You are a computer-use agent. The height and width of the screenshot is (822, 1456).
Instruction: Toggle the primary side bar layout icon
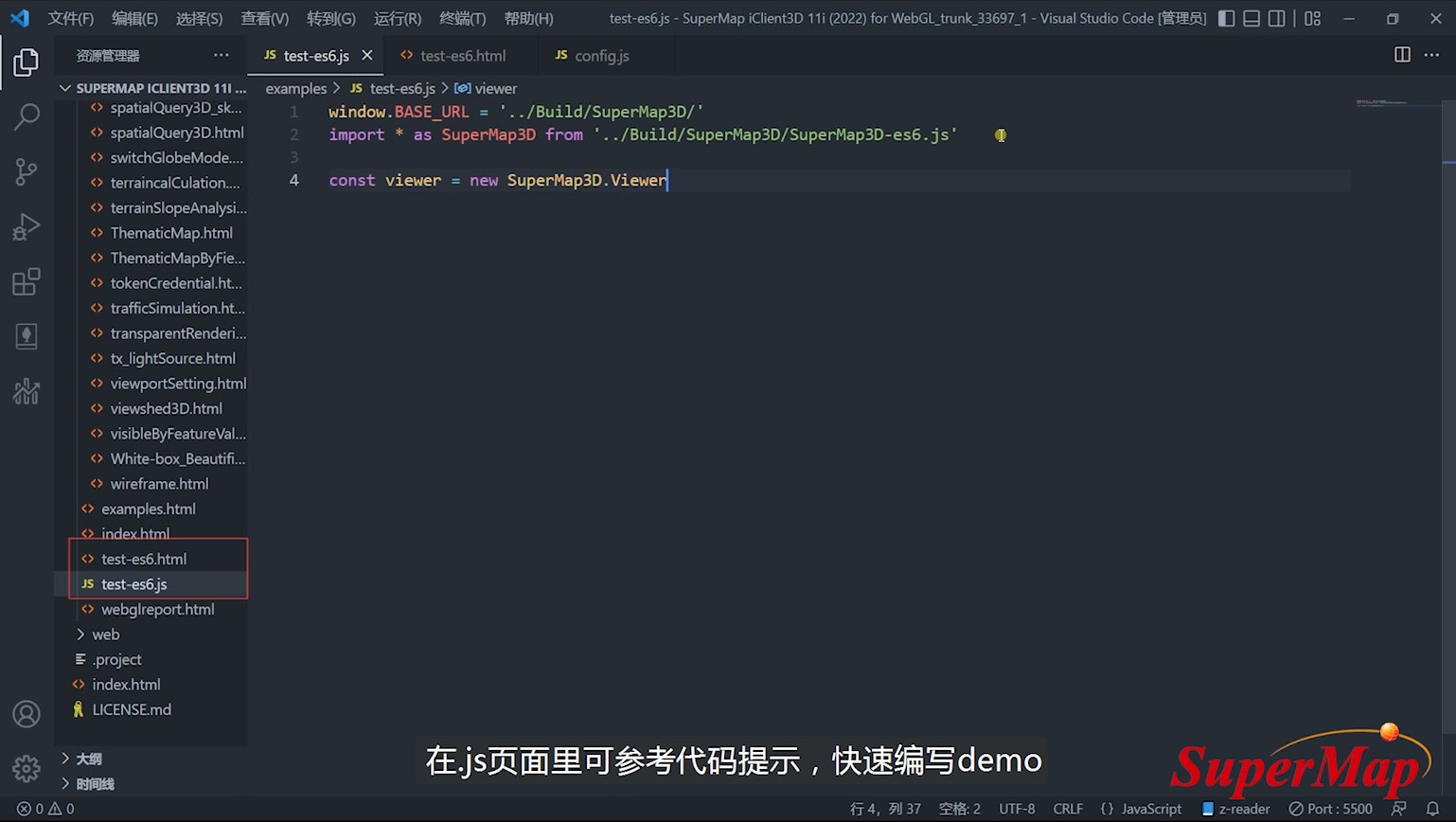[x=1226, y=18]
